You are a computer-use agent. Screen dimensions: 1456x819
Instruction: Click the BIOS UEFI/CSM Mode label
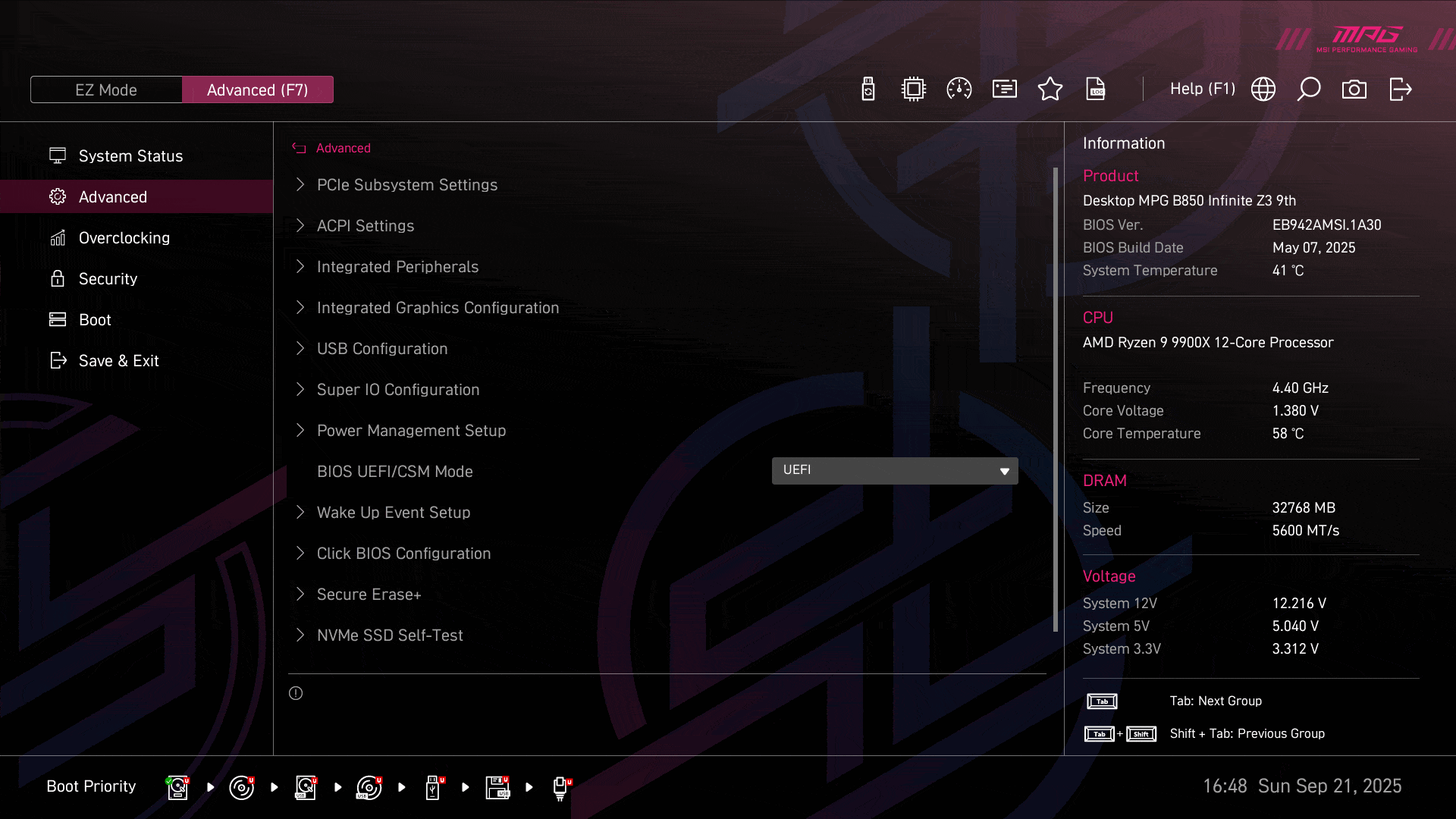tap(394, 471)
